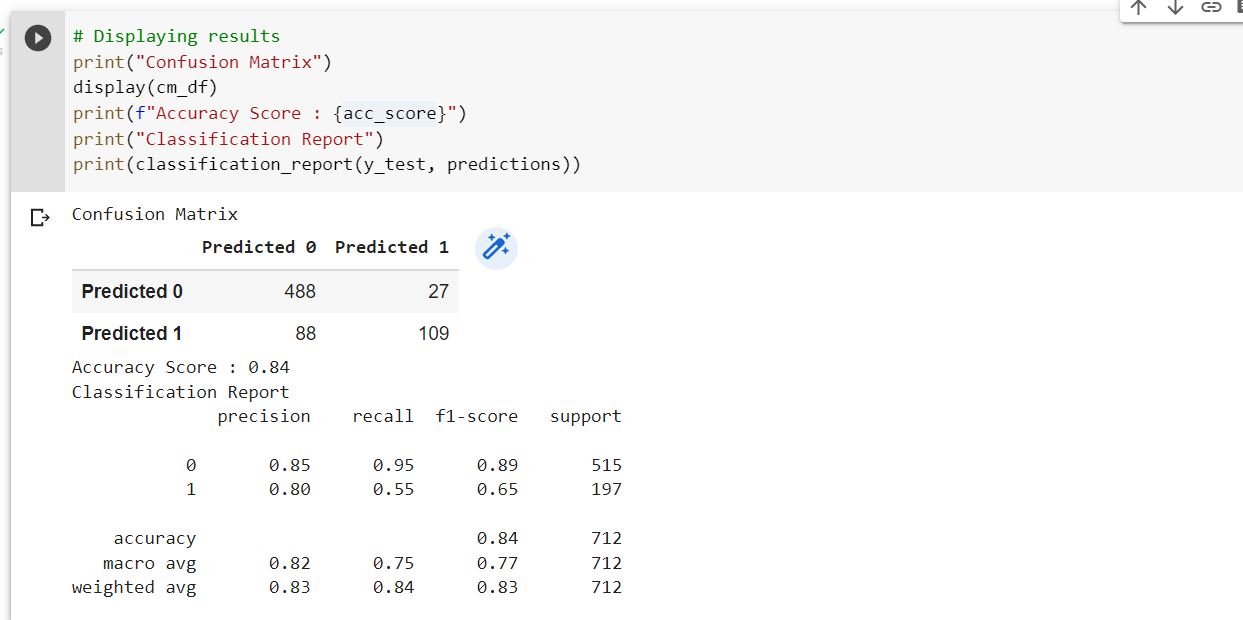The height and width of the screenshot is (620, 1243).
Task: Click the 'Predicted 0' row label
Action: [132, 291]
